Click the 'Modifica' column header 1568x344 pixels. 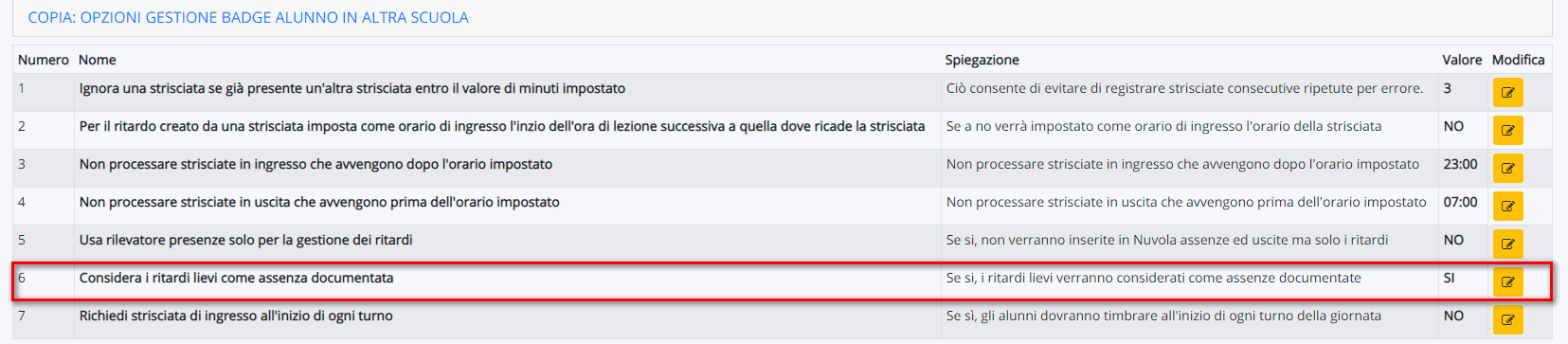1519,60
